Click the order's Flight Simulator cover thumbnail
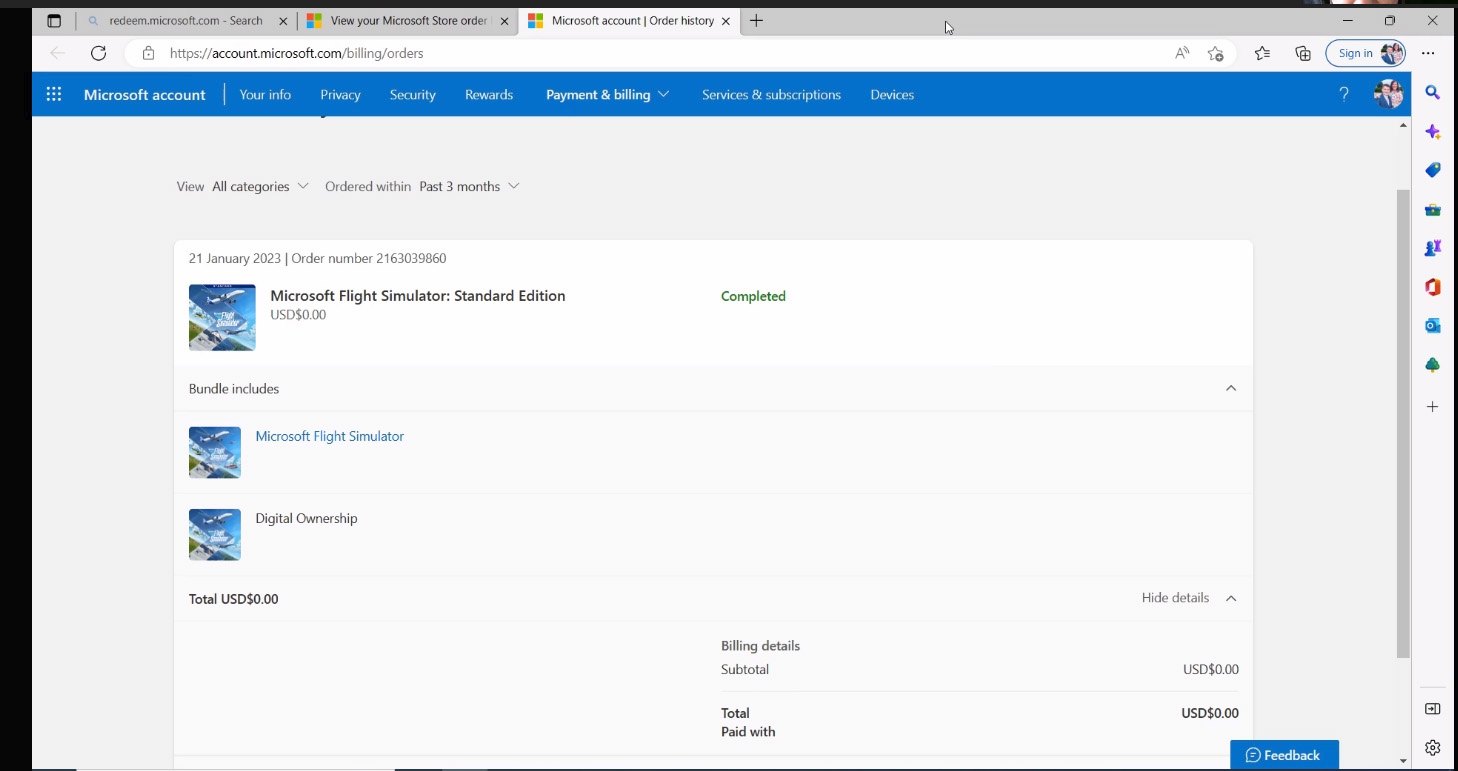1458x771 pixels. tap(222, 318)
